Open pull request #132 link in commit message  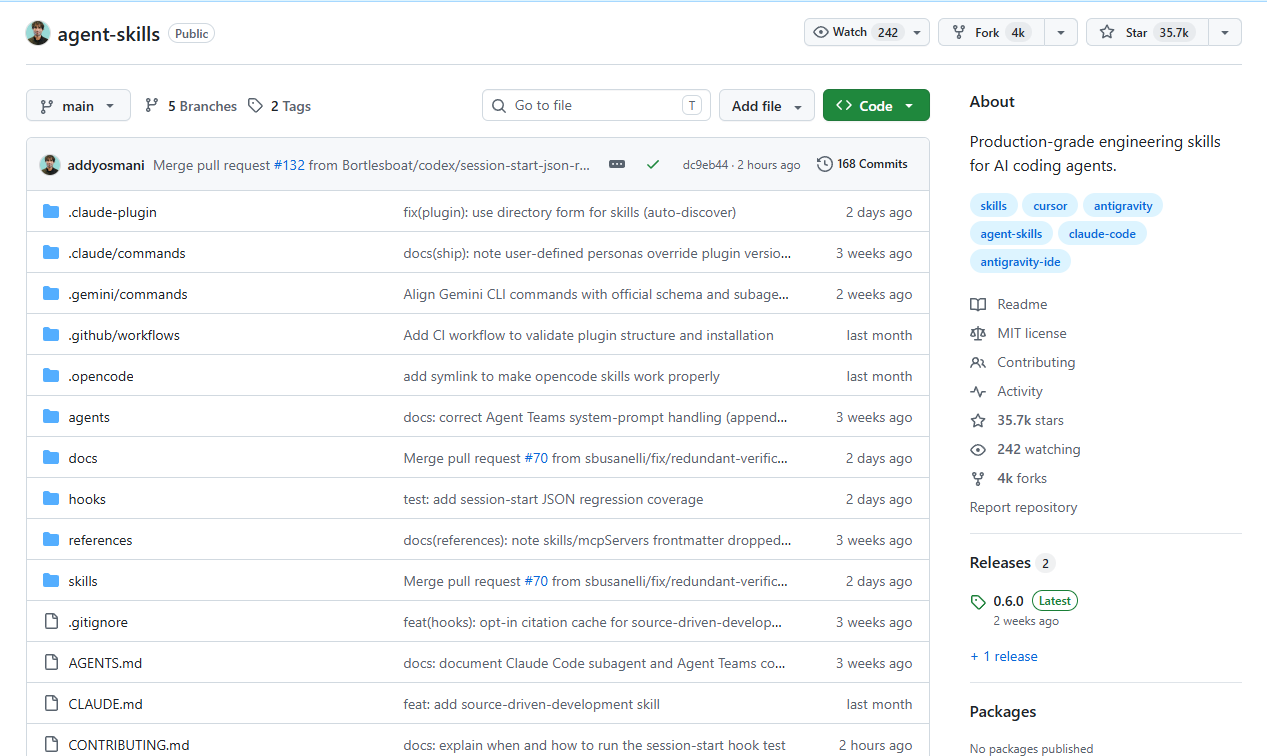tap(289, 165)
